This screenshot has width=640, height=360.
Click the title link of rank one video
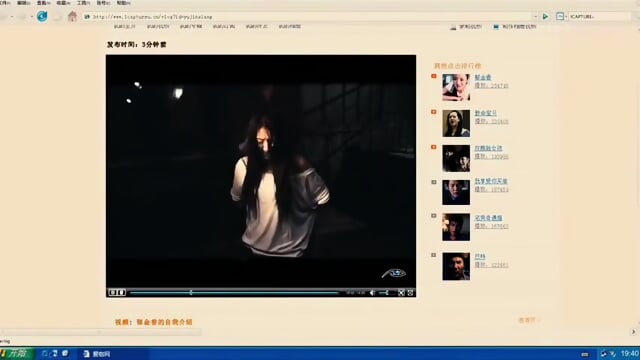(483, 78)
